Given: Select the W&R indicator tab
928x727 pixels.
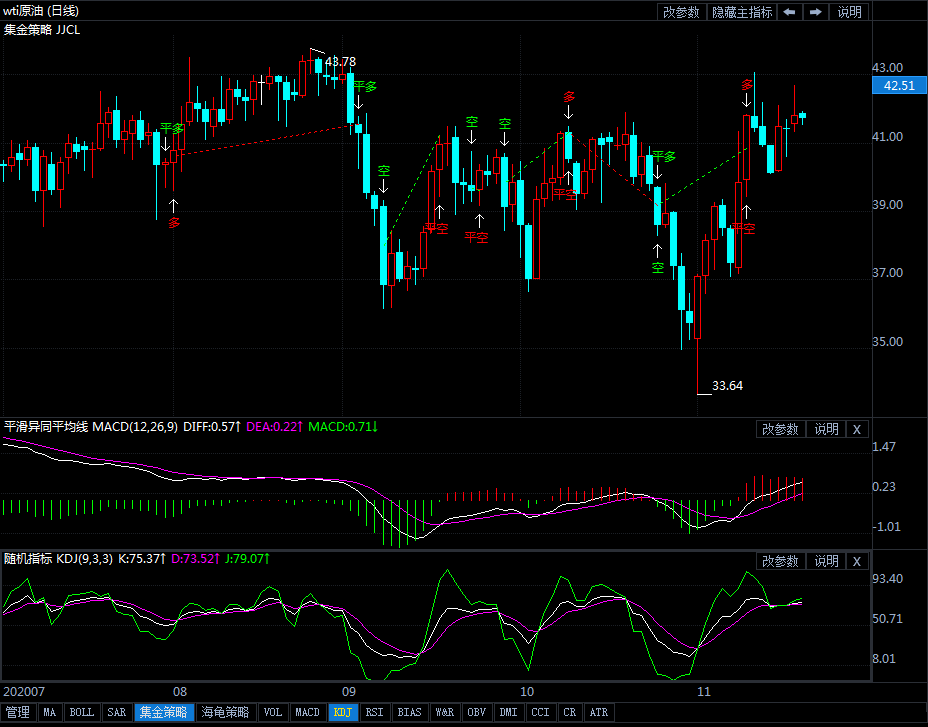Looking at the screenshot, I should click(x=444, y=713).
